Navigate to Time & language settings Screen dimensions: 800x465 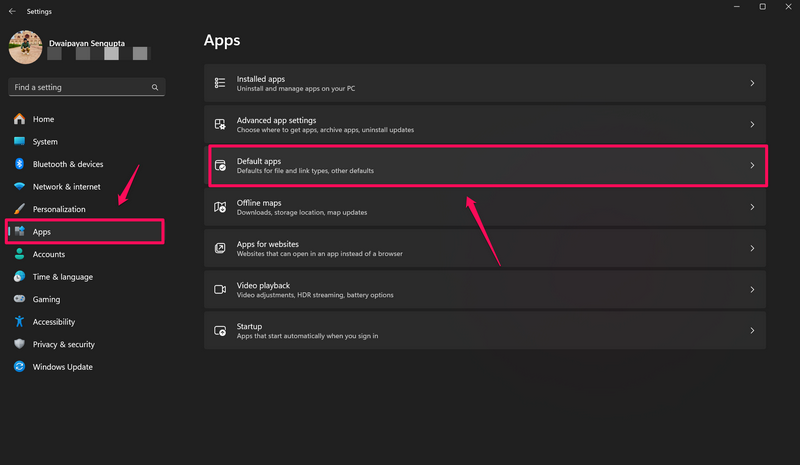62,277
